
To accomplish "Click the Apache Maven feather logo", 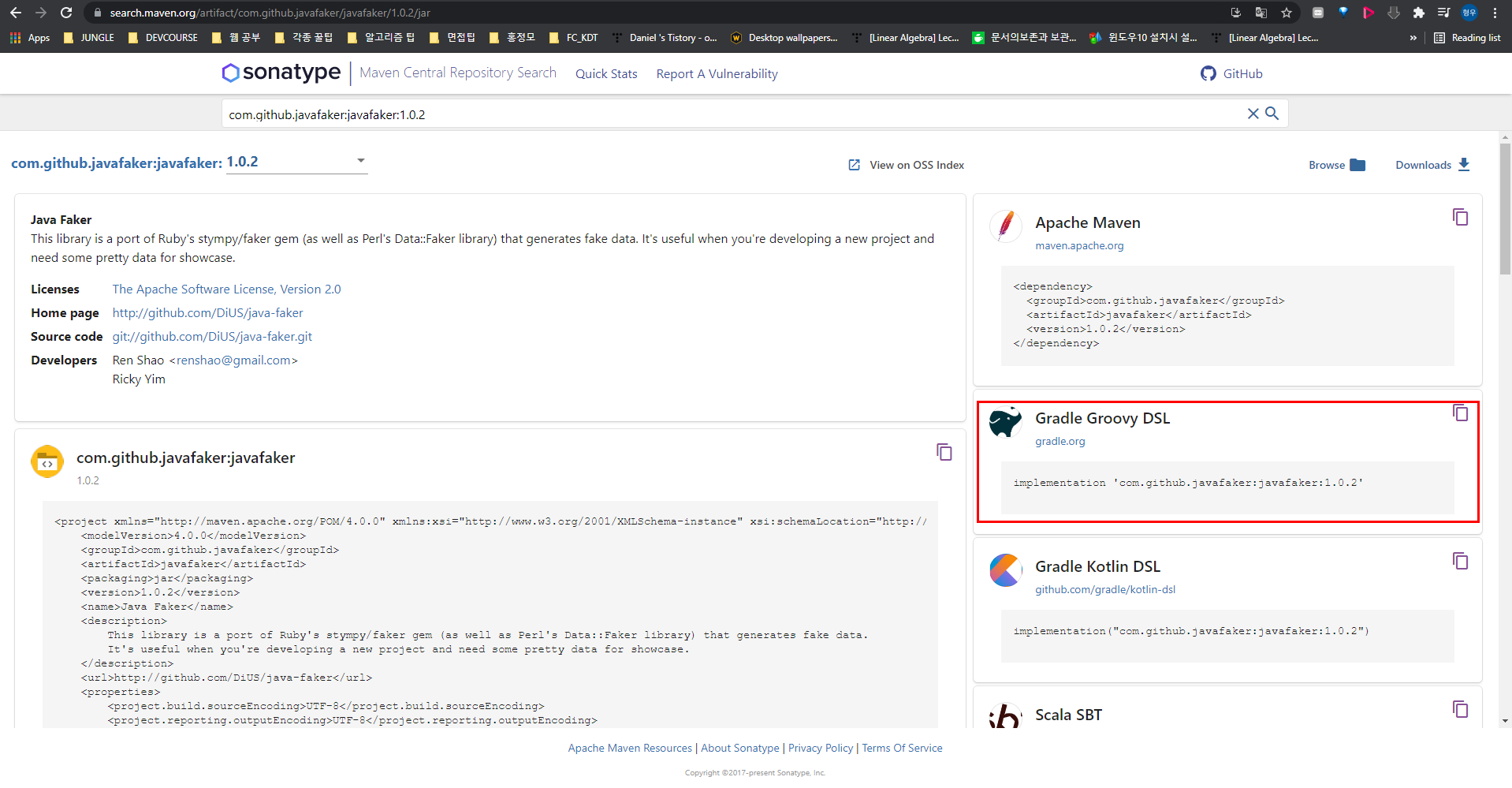I will pos(1006,226).
